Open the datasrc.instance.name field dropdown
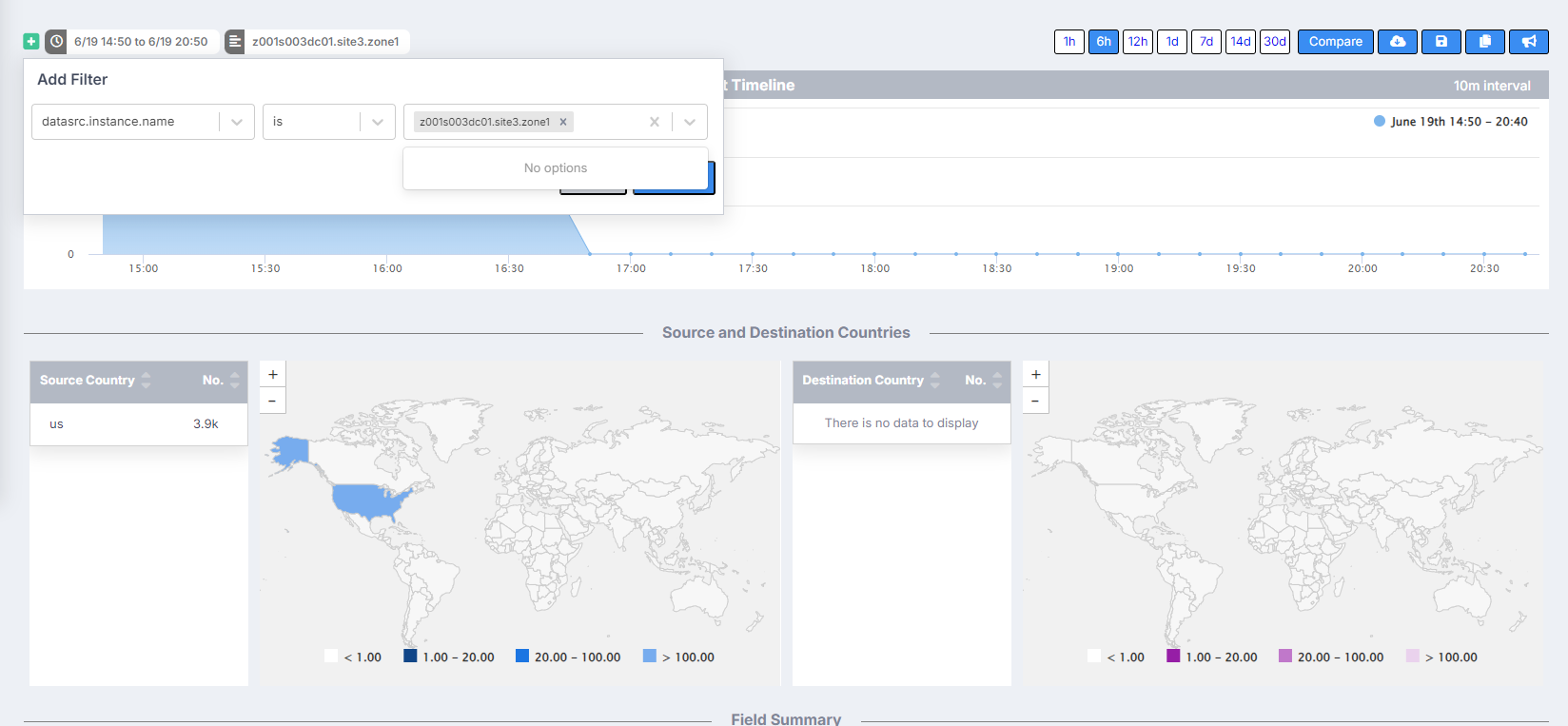The height and width of the screenshot is (726, 1568). point(237,122)
